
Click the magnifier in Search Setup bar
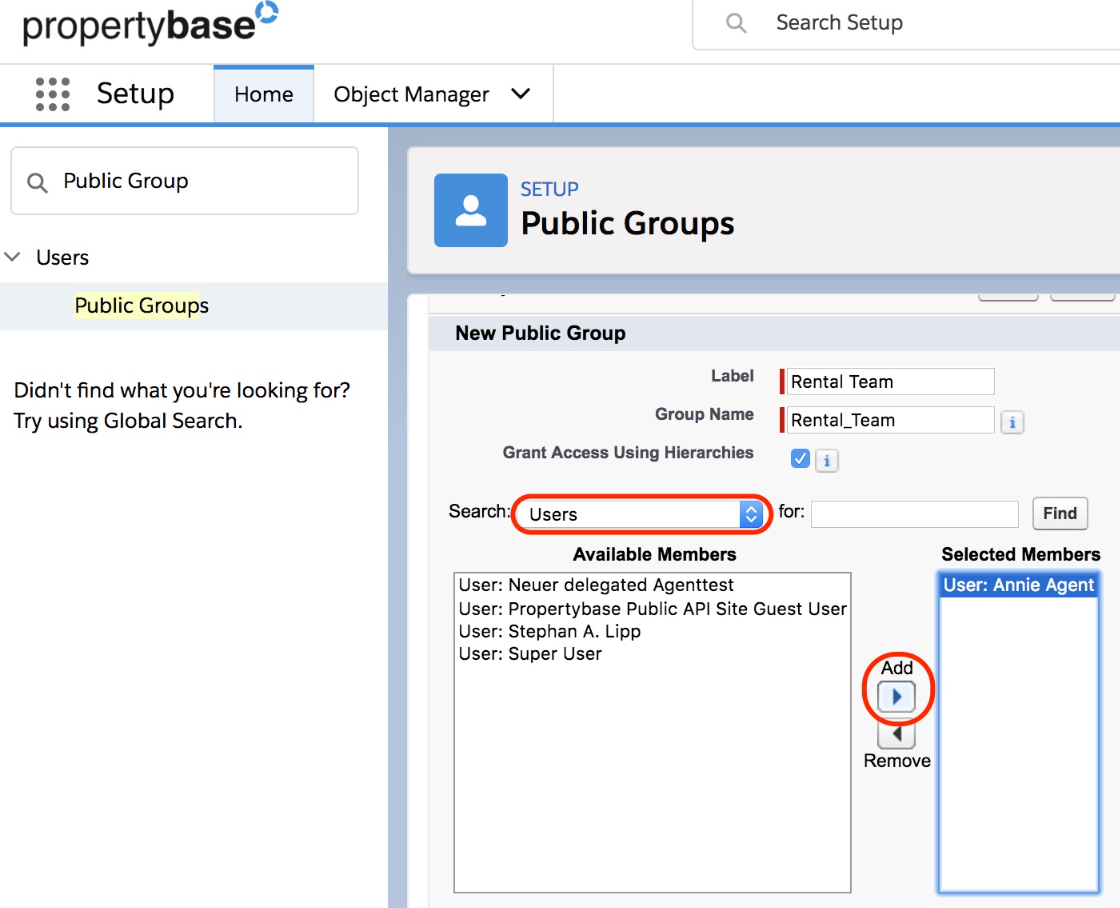pos(735,22)
